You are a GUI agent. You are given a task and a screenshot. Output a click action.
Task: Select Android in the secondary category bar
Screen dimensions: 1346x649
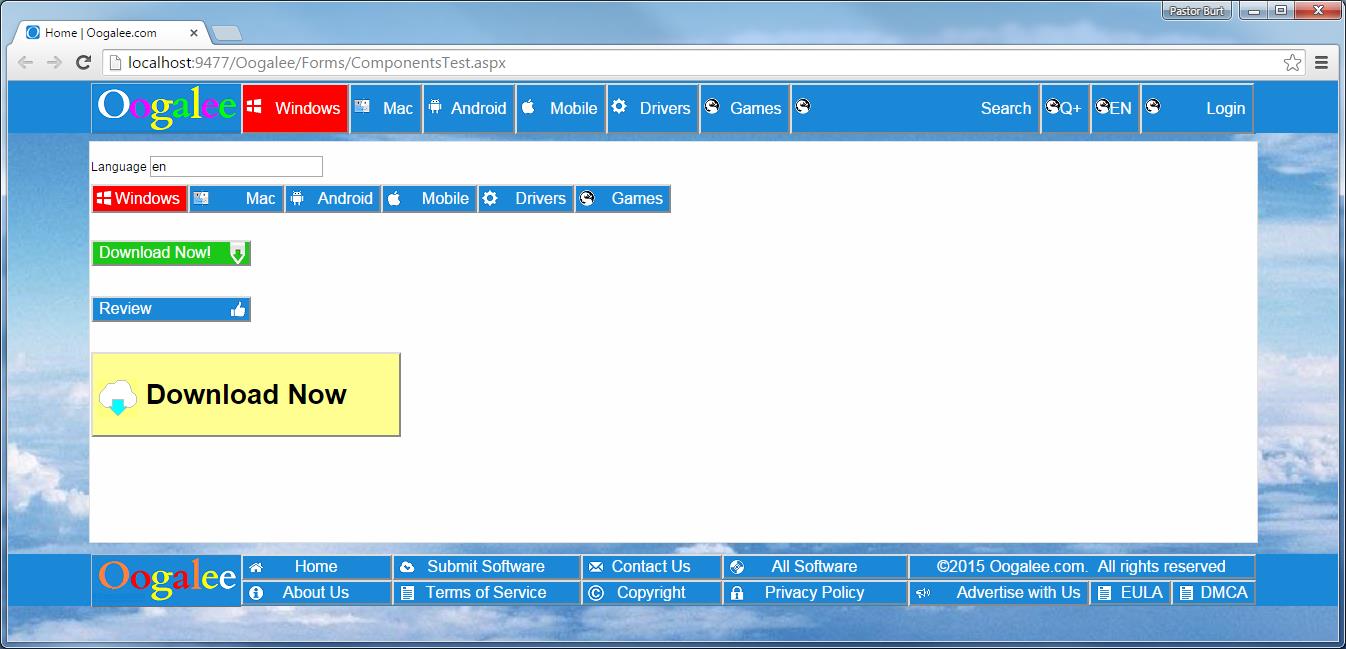click(x=333, y=198)
